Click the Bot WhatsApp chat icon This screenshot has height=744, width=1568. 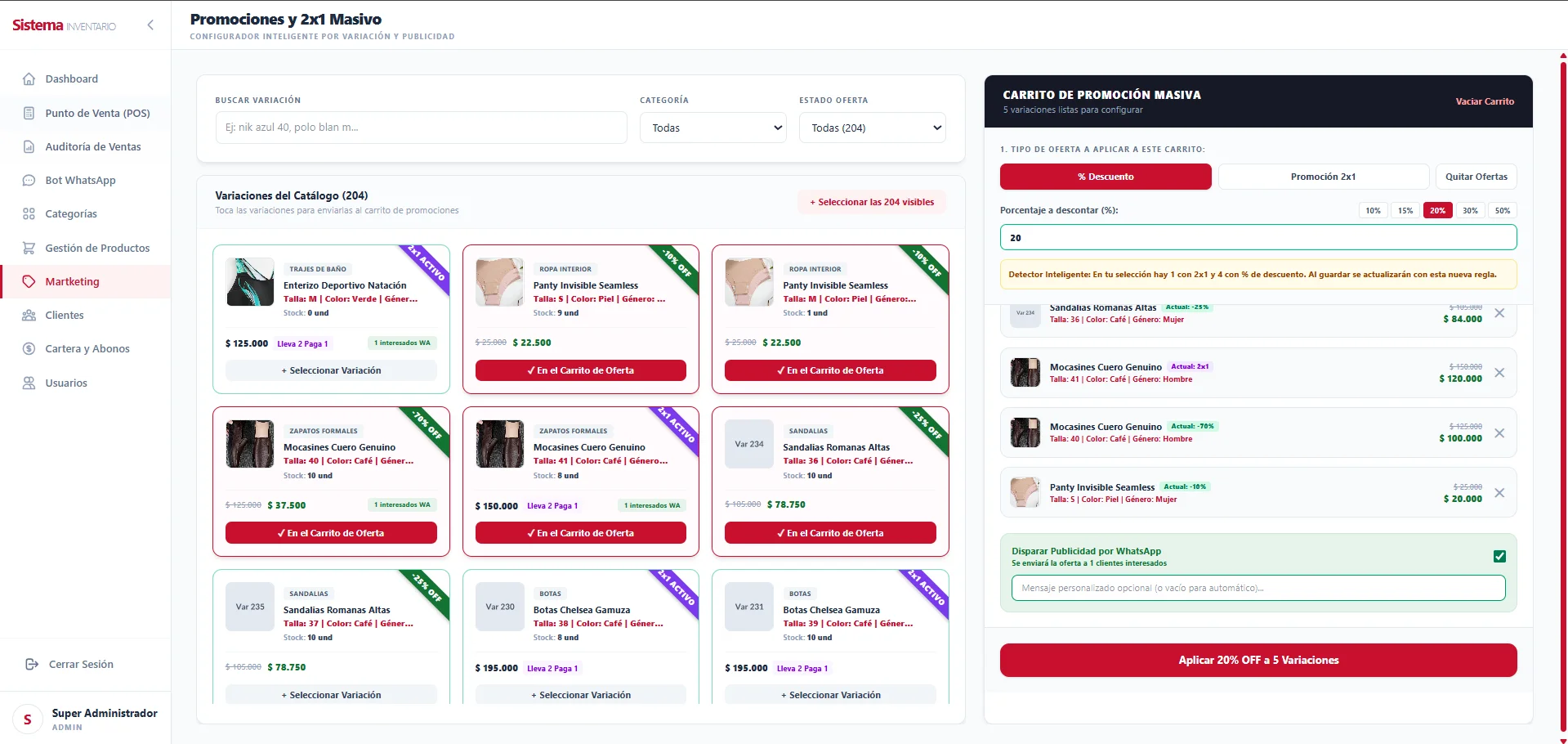(x=29, y=181)
